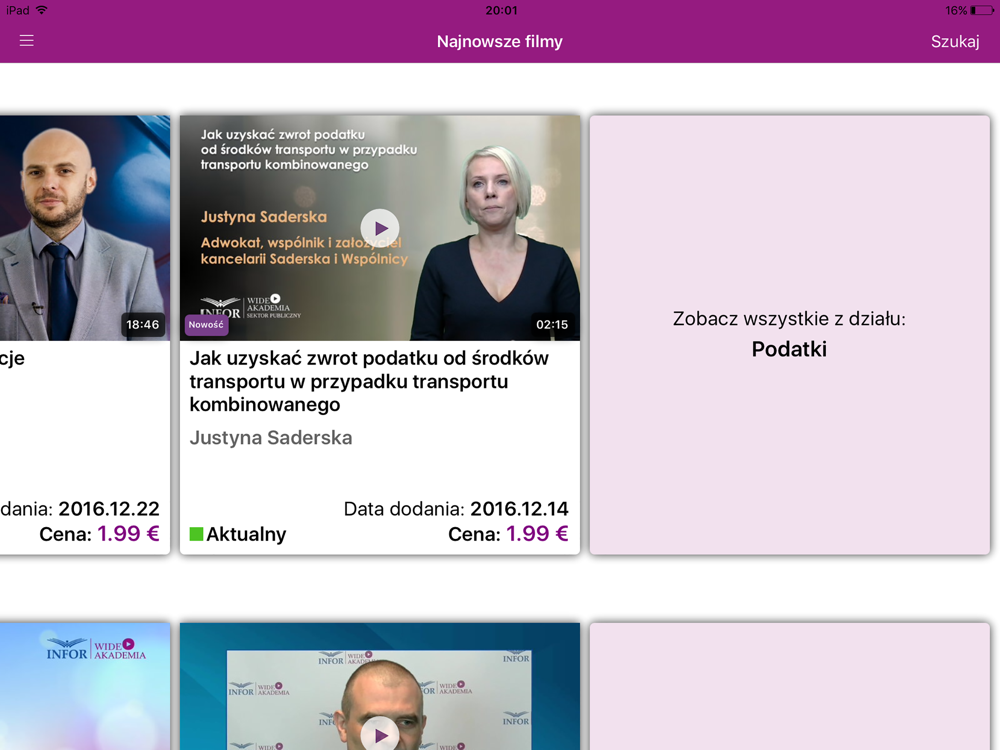The image size is (1000, 750).
Task: Click the Najnowsze filmy header title
Action: click(499, 41)
